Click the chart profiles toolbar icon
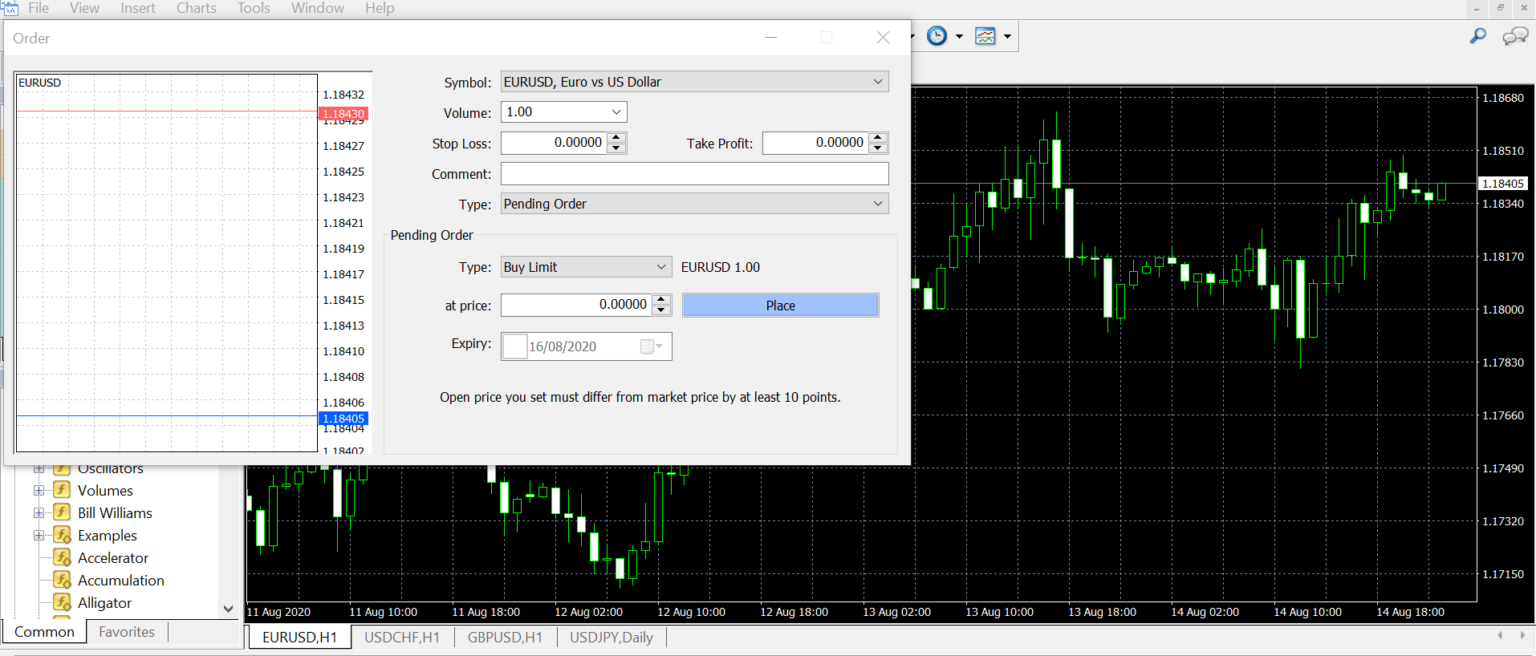 click(985, 35)
